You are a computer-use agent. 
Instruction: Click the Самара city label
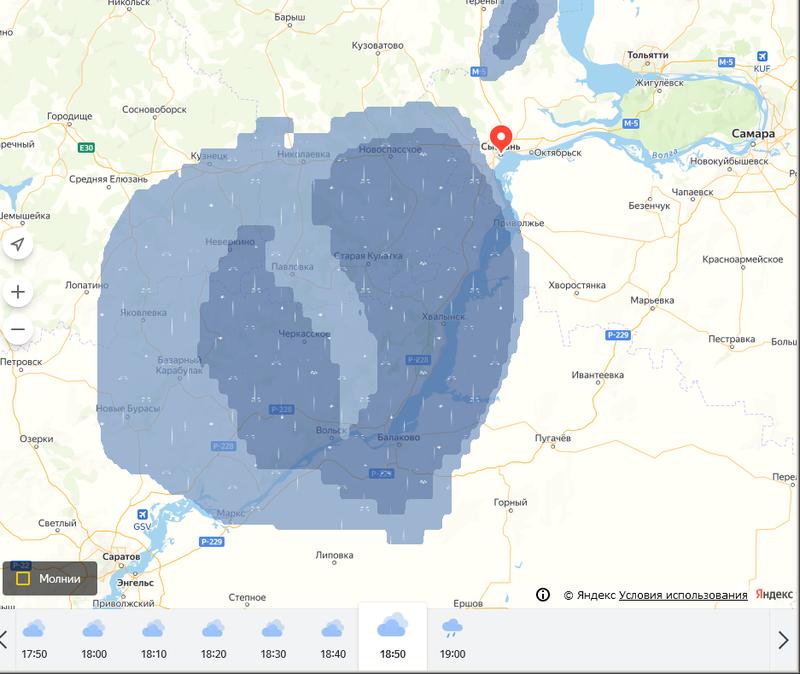752,134
